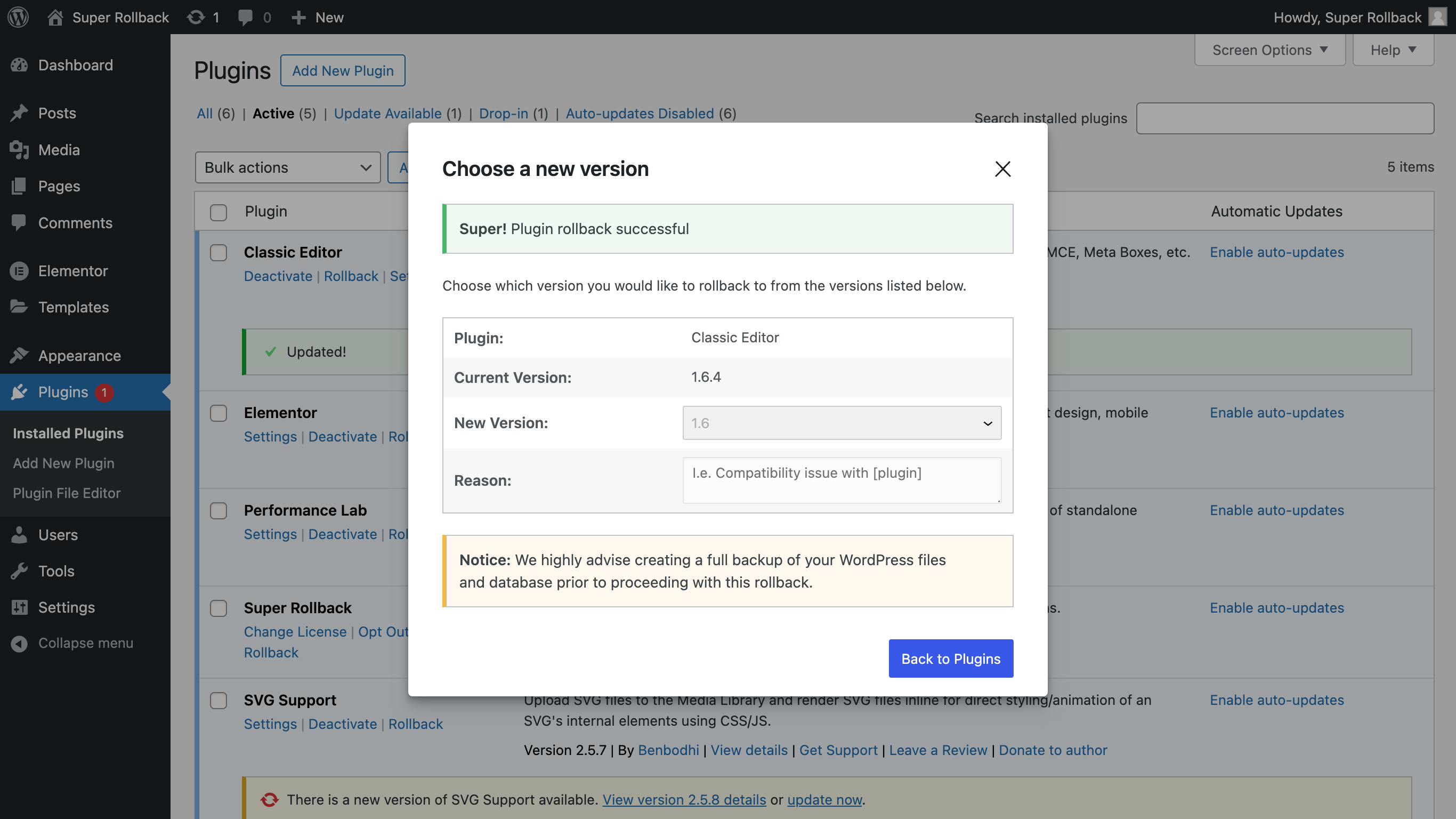The height and width of the screenshot is (819, 1456).
Task: Click the Appearance paintbrush icon
Action: [19, 356]
